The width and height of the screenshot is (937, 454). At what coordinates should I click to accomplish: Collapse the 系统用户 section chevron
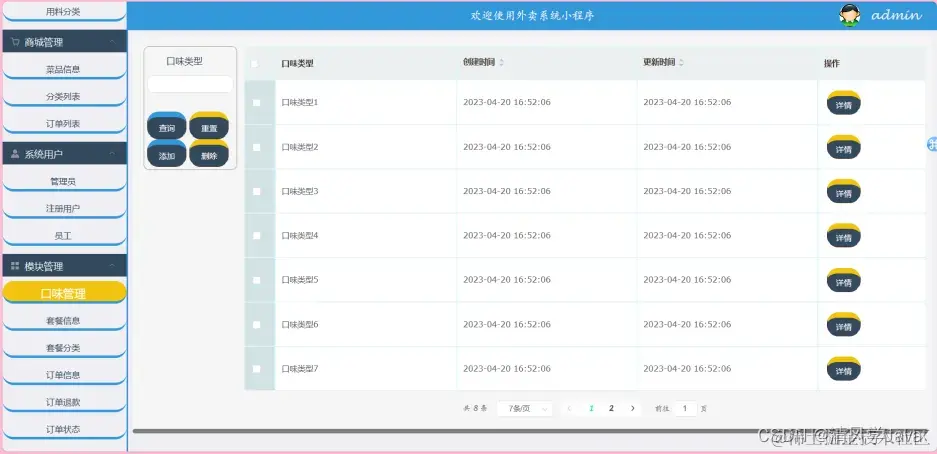[112, 154]
